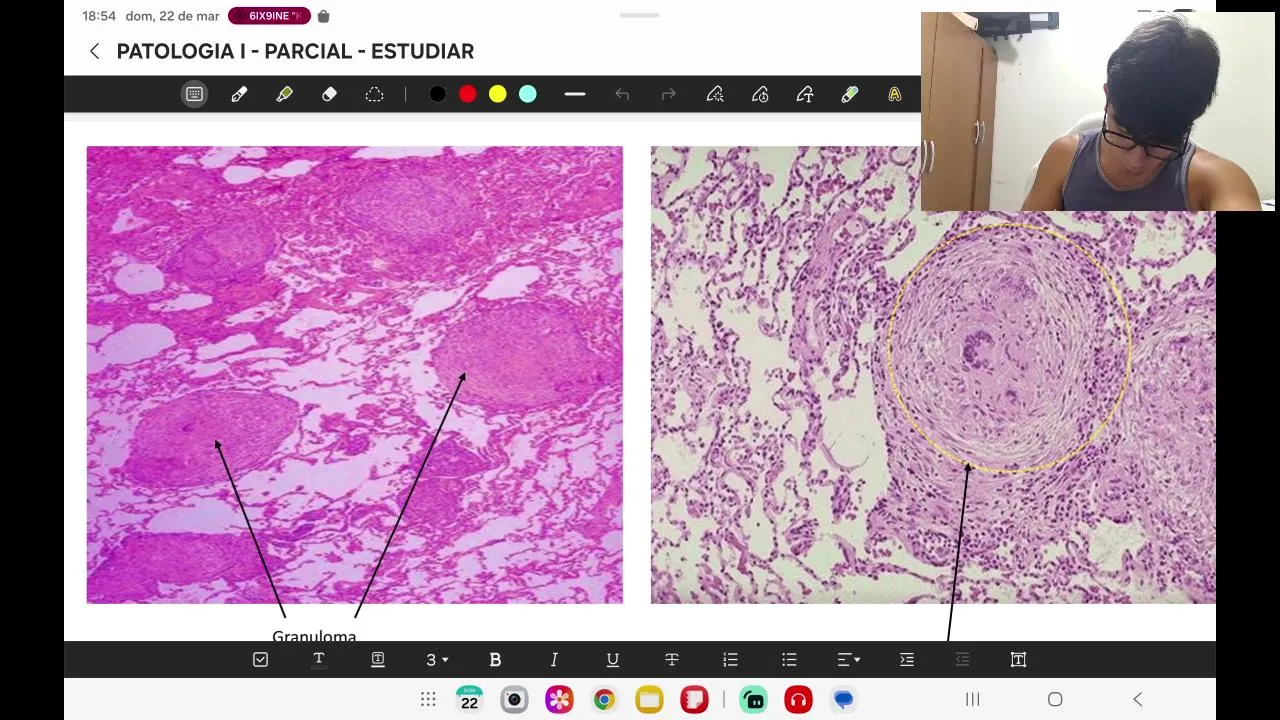Viewport: 1280px width, 720px height.
Task: Choose the light cyan pen color
Action: pos(527,94)
